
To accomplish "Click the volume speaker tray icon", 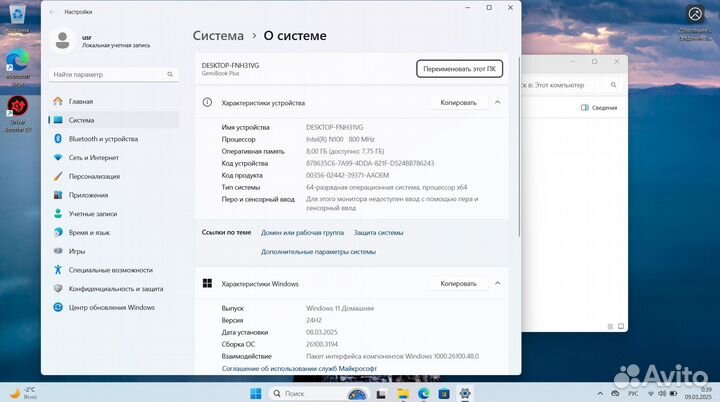I will [662, 394].
